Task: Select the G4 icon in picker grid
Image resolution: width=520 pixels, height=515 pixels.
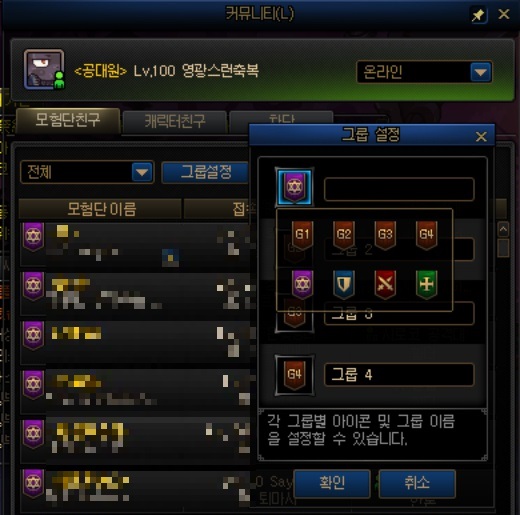Action: 426,235
